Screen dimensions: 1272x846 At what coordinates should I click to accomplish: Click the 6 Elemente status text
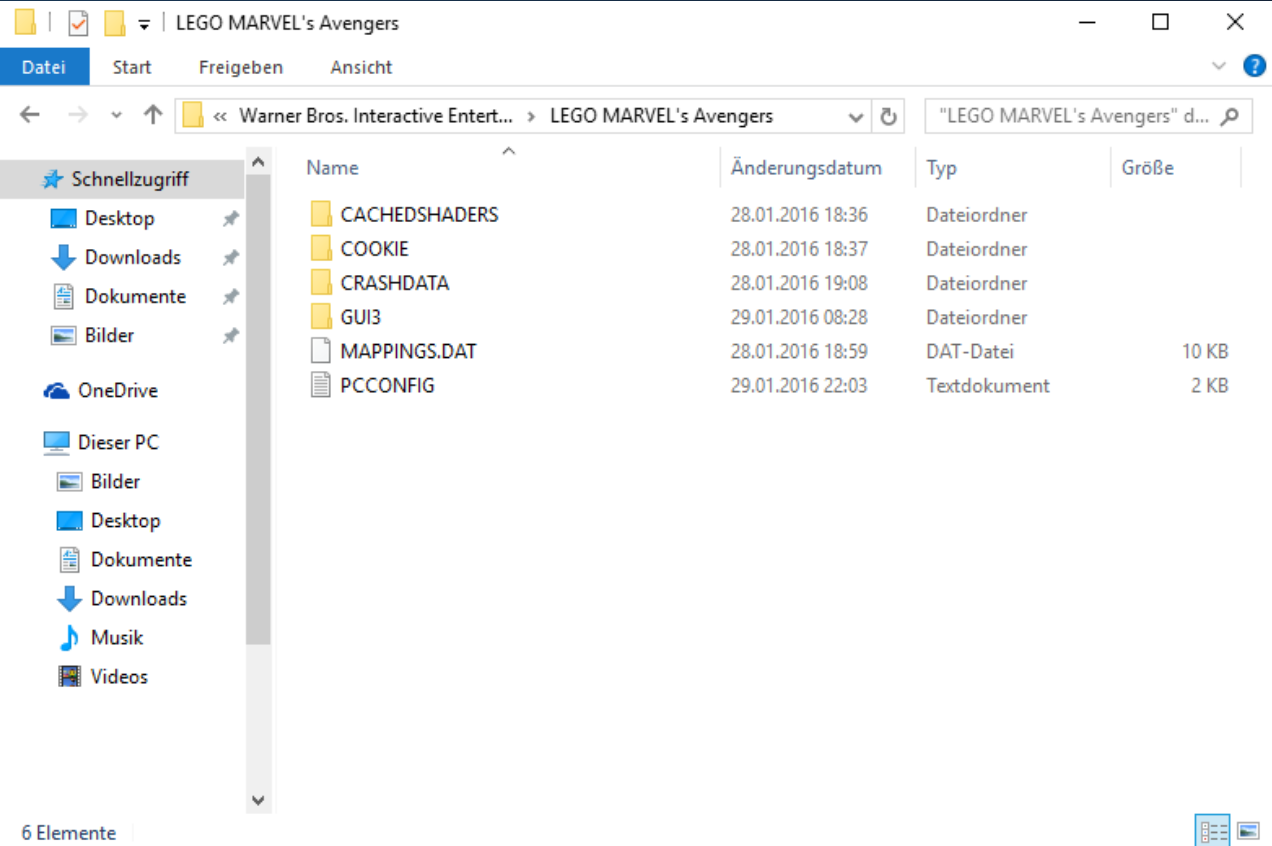(68, 832)
